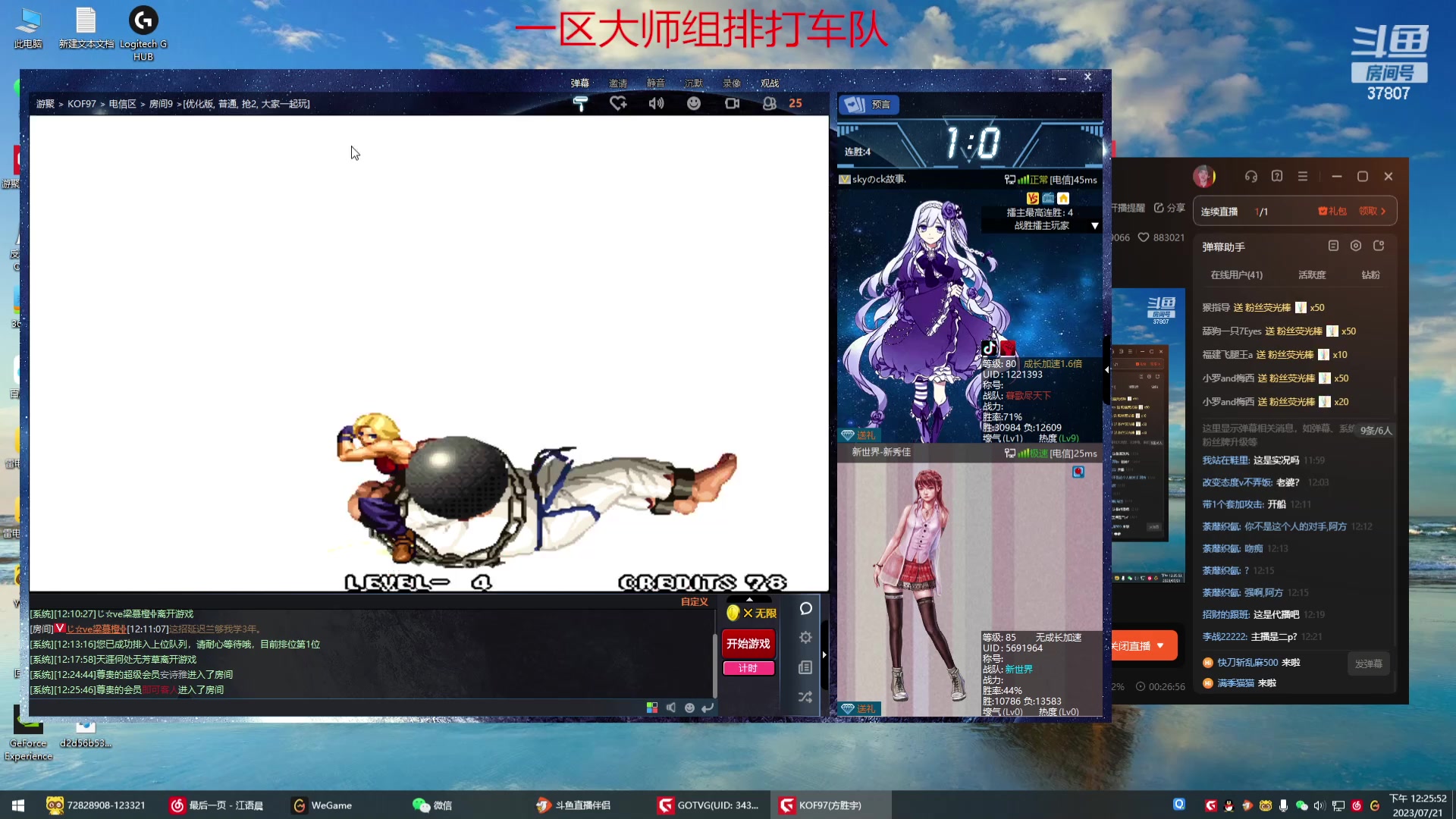Expand the 关闭直播 dropdown arrow
The image size is (1456, 819).
coord(1160,646)
